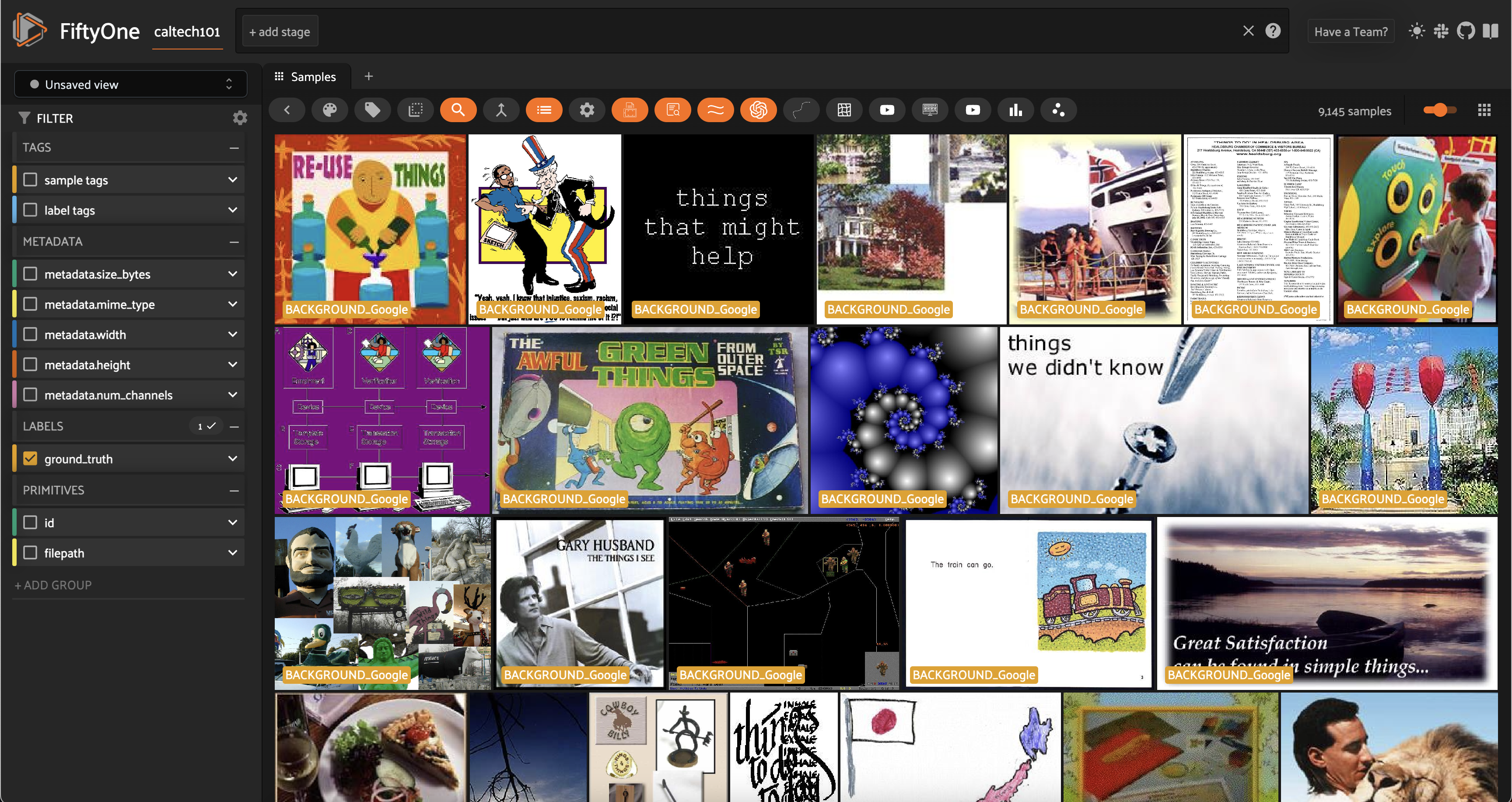Switch to the Samples tab
Viewport: 1512px width, 802px height.
(306, 77)
